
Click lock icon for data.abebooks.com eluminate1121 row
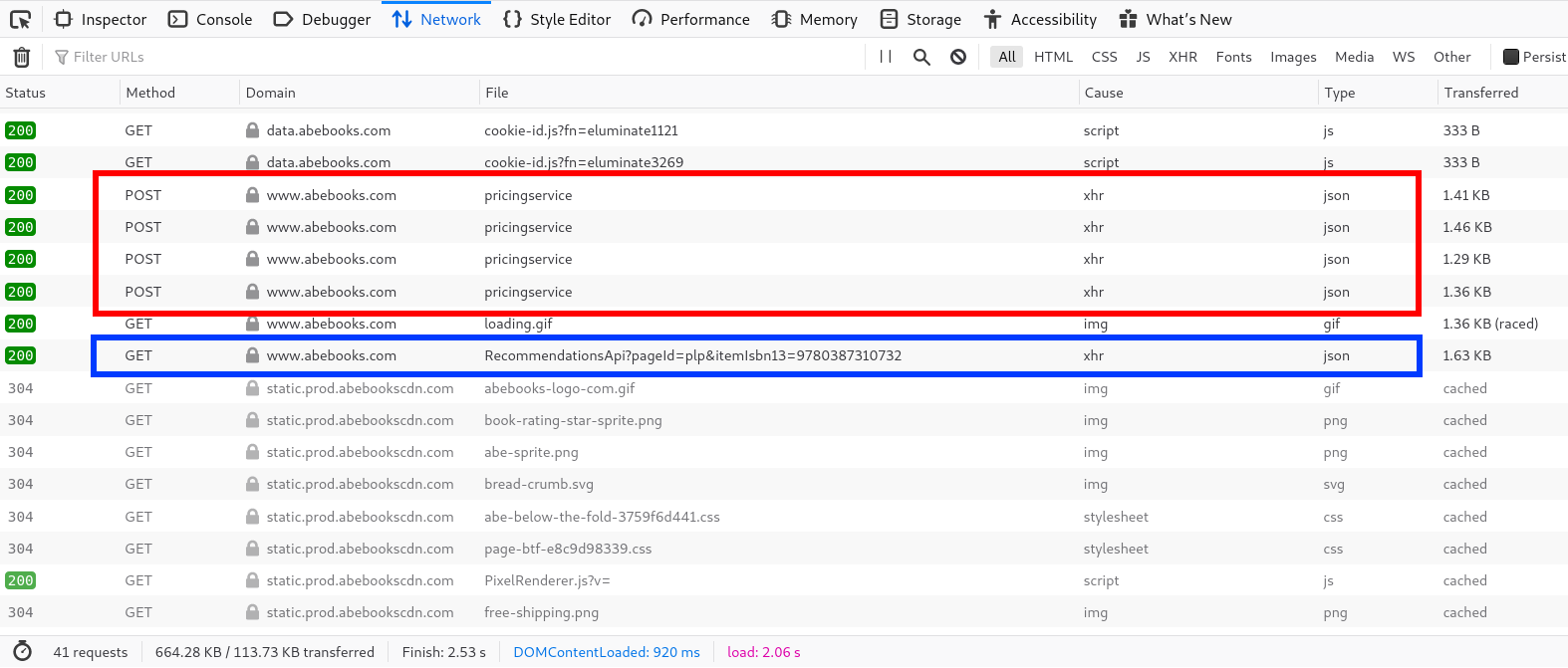(x=253, y=130)
